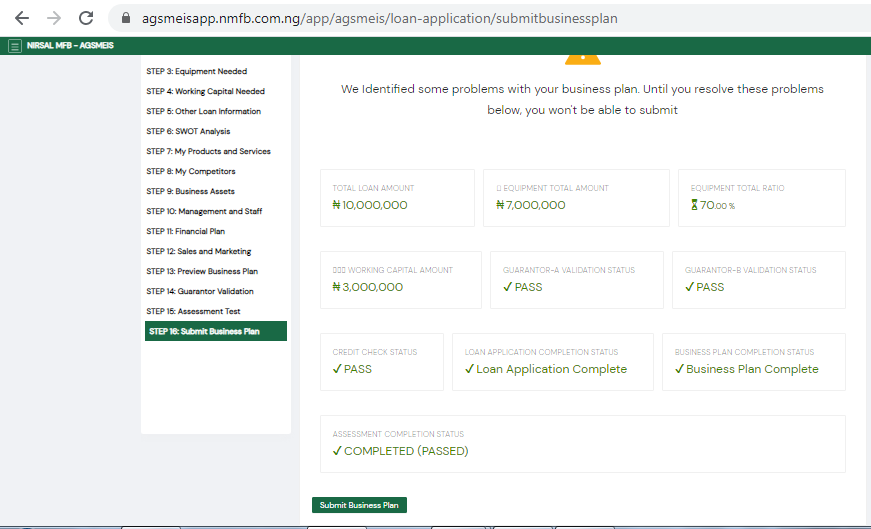871x529 pixels.
Task: Click the checkmark beside COMPLETED (PASSED)
Action: click(337, 451)
